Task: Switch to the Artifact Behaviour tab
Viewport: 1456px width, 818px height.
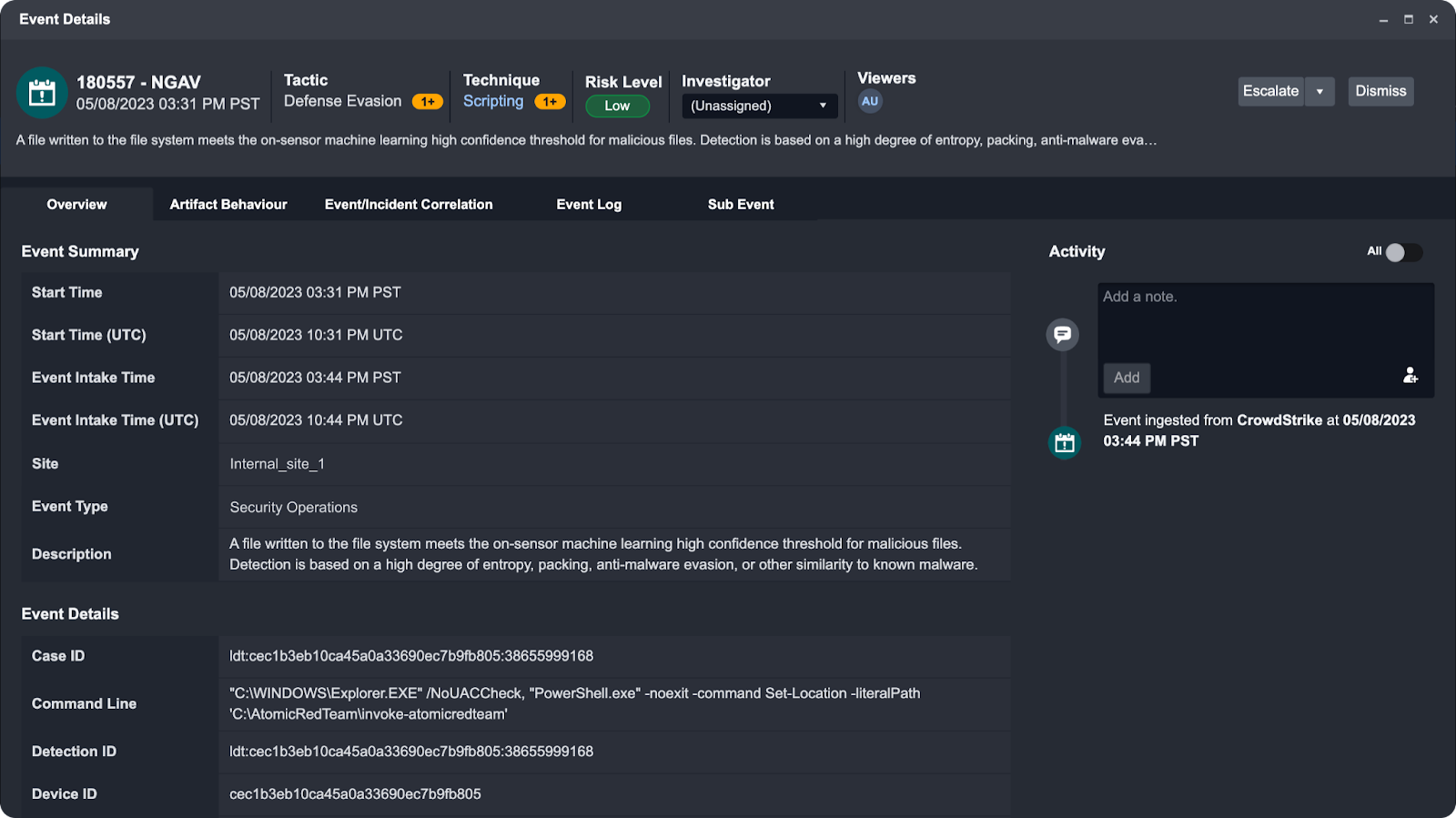Action: (228, 205)
